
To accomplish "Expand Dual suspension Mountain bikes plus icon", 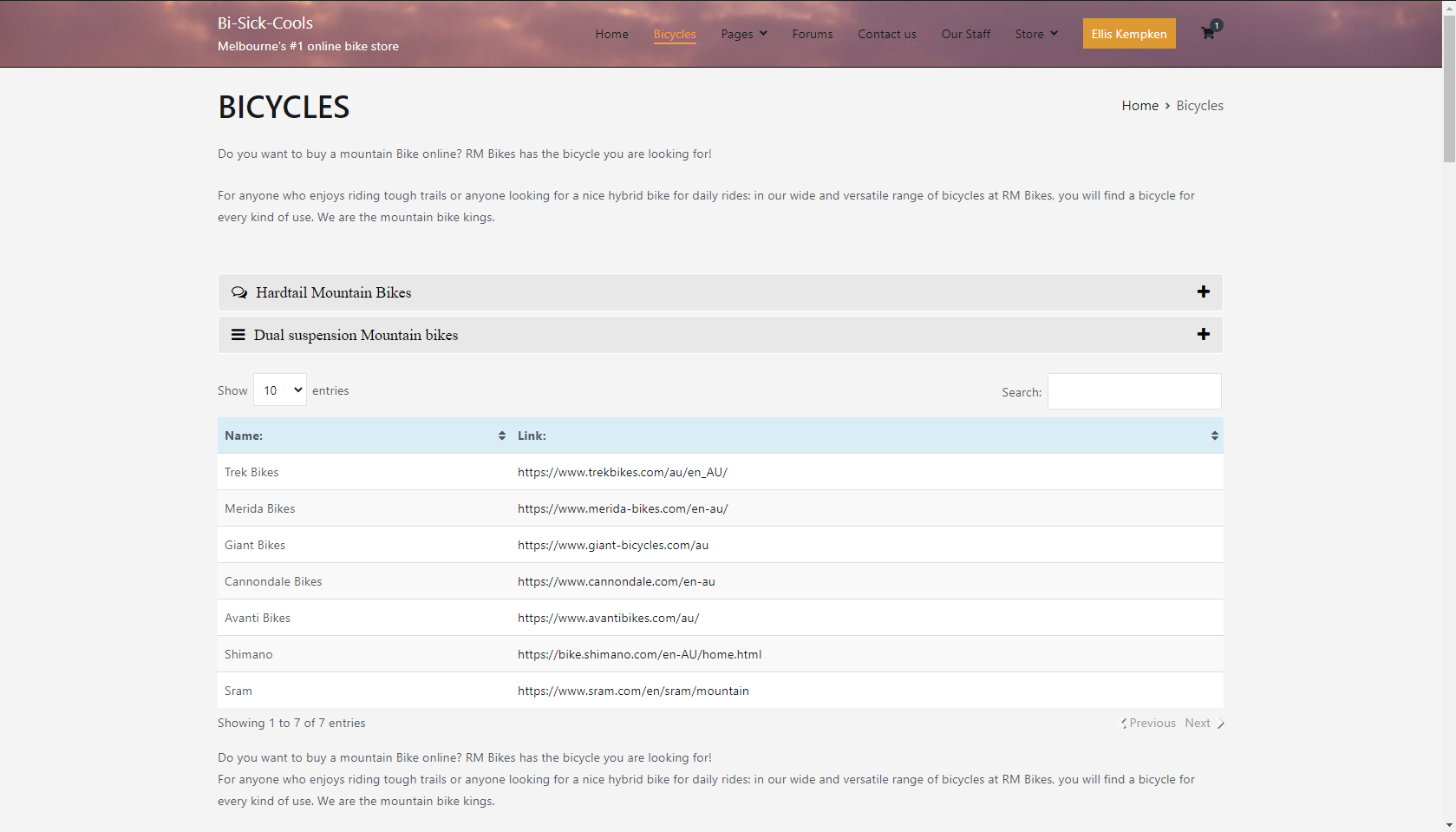I will click(x=1204, y=334).
